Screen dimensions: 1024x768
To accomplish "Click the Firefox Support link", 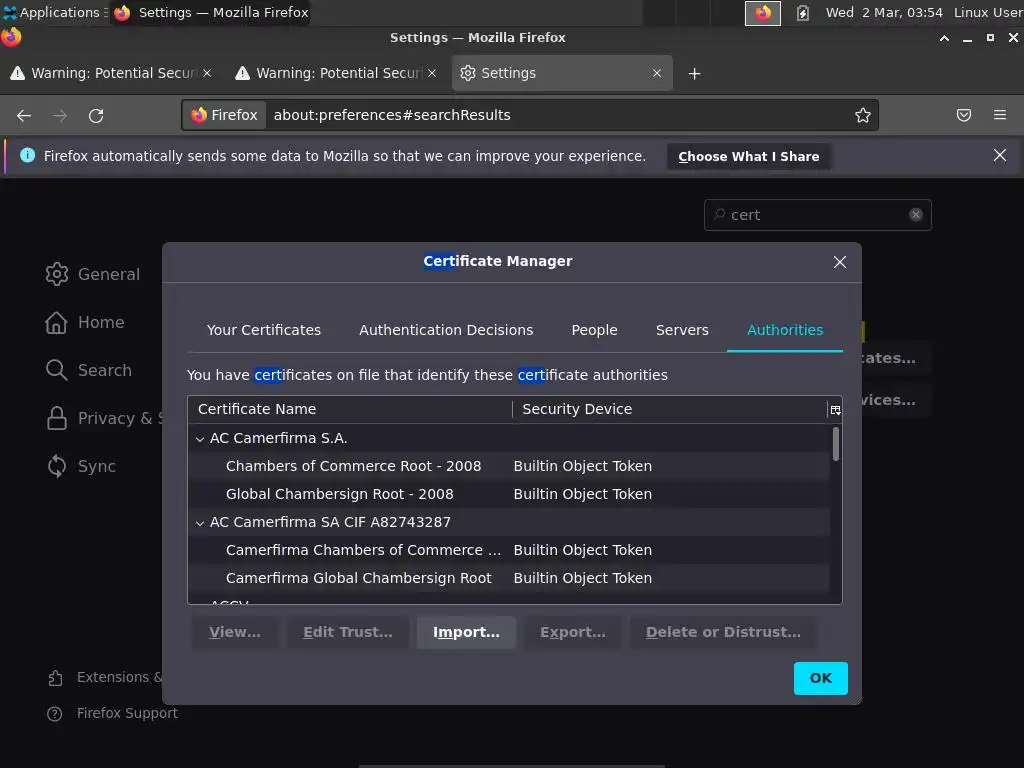I will pos(127,714).
